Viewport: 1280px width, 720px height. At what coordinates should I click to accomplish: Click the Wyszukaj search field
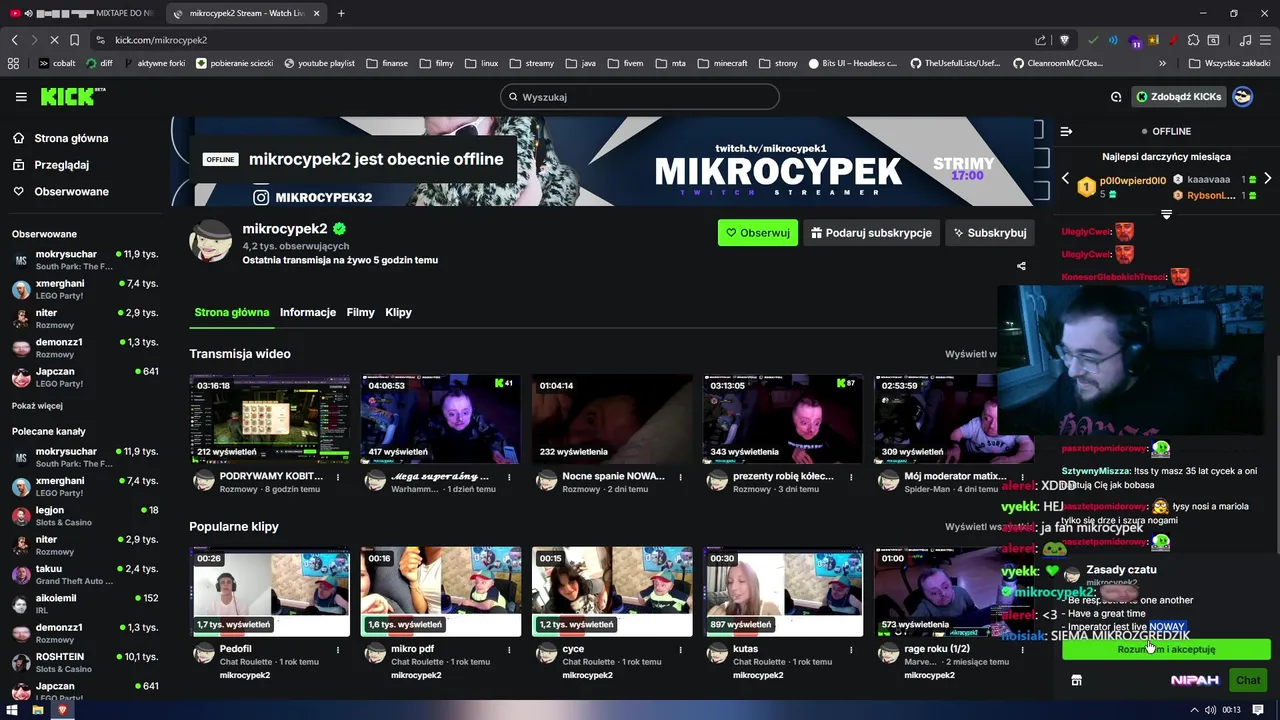[x=640, y=97]
